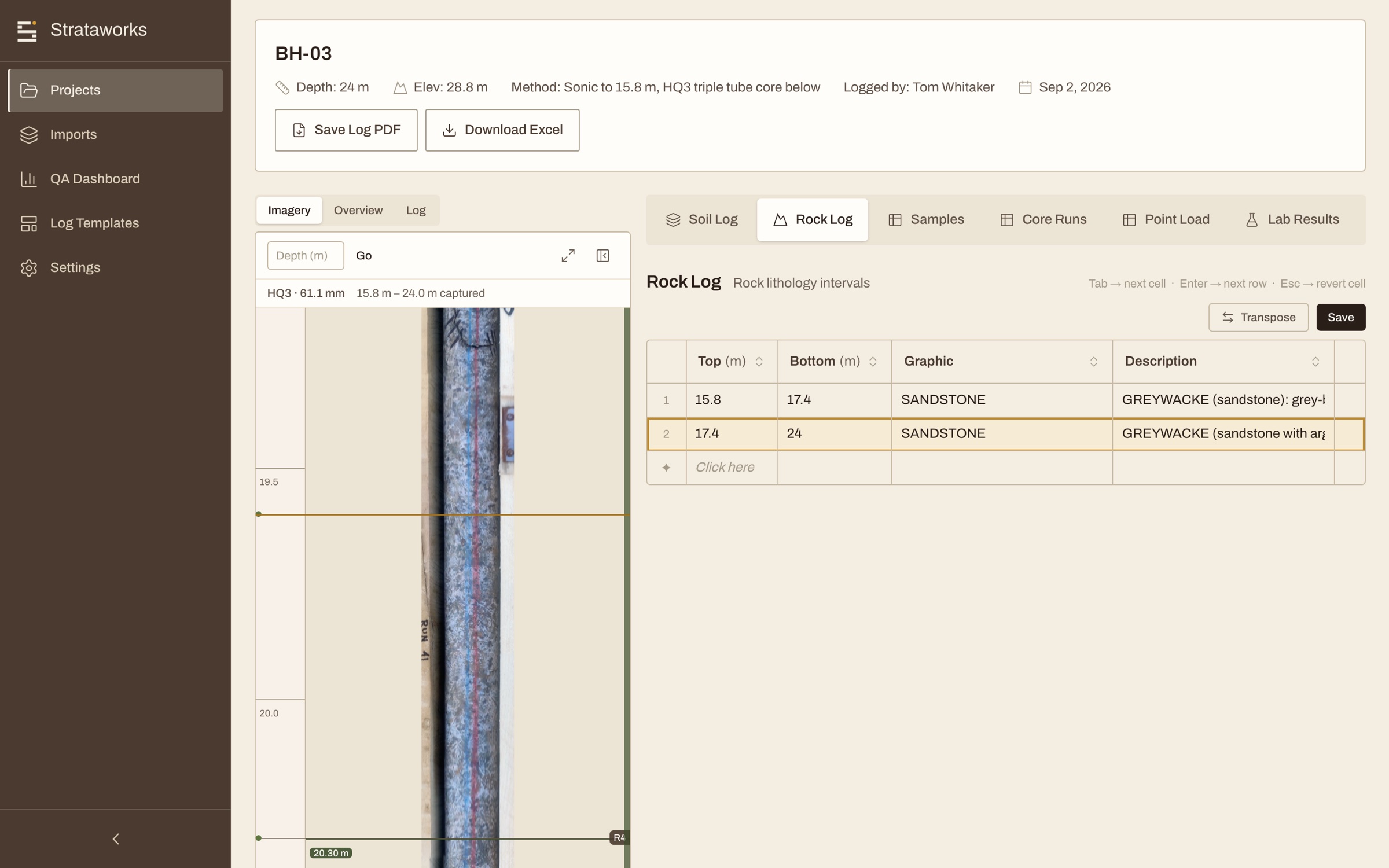The image size is (1389, 868).
Task: Open the Point Load tab
Action: click(1166, 220)
